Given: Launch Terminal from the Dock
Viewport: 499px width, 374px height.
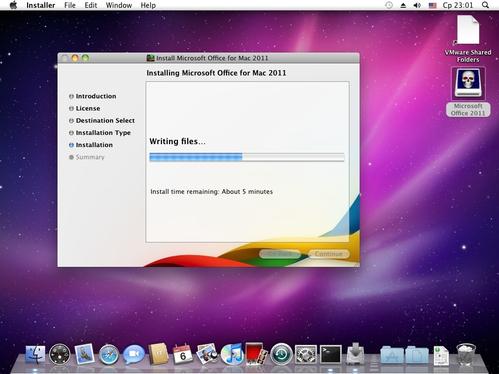Looking at the screenshot, I should 331,354.
